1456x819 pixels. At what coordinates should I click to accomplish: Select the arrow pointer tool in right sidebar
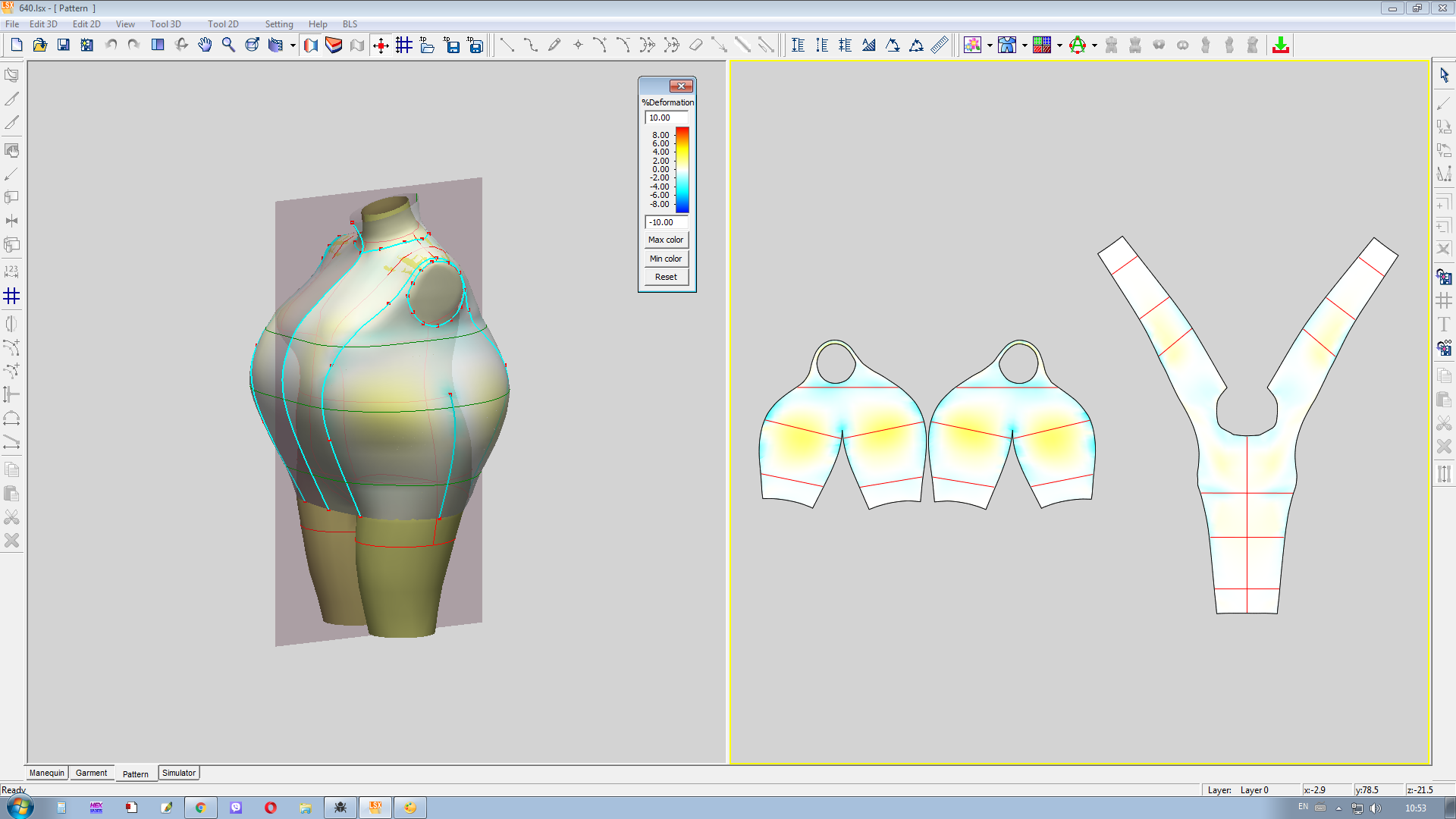[1444, 75]
